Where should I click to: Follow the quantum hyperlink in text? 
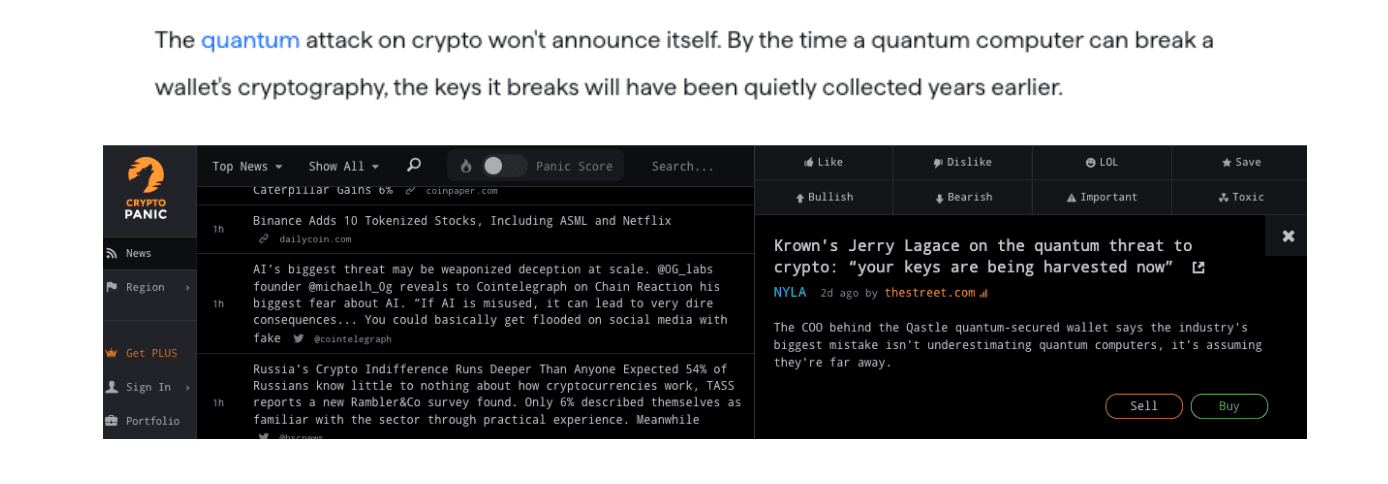pyautogui.click(x=250, y=40)
